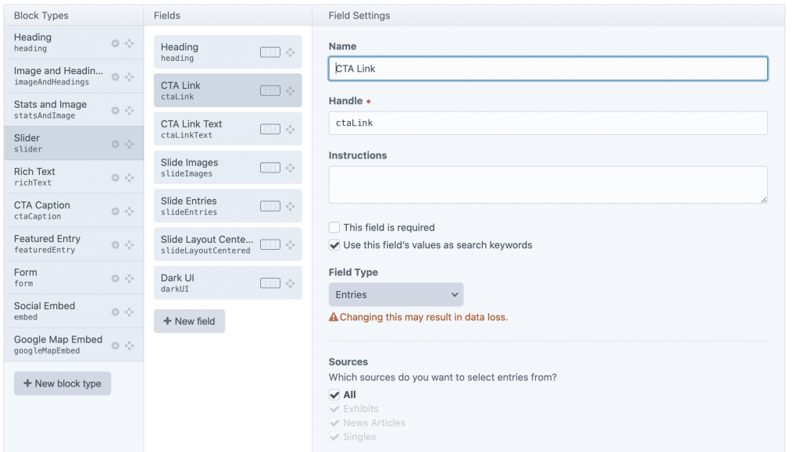This screenshot has width=800, height=452.
Task: Click the width icon on Heading field
Action: pos(270,52)
